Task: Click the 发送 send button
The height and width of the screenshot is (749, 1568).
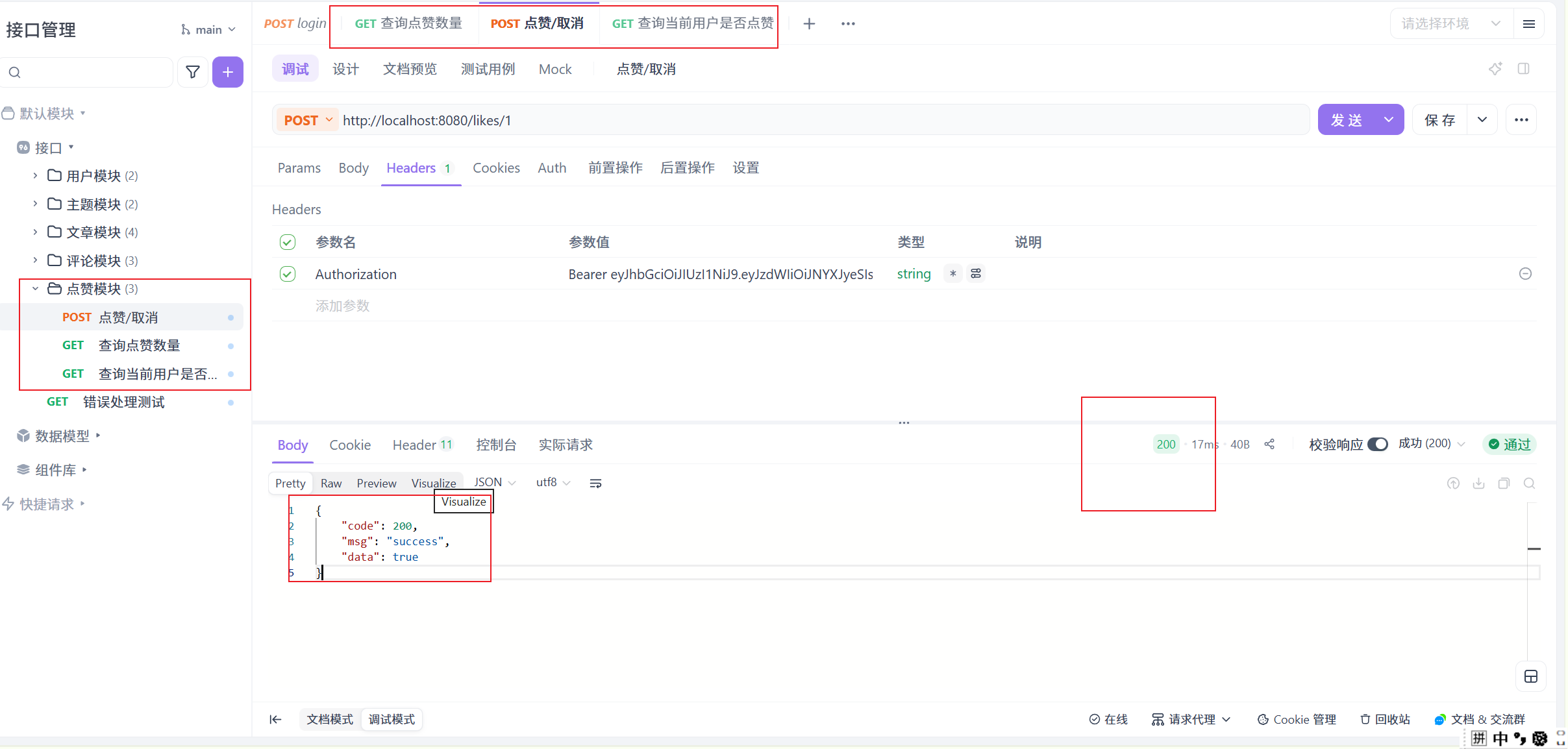Action: click(1347, 120)
